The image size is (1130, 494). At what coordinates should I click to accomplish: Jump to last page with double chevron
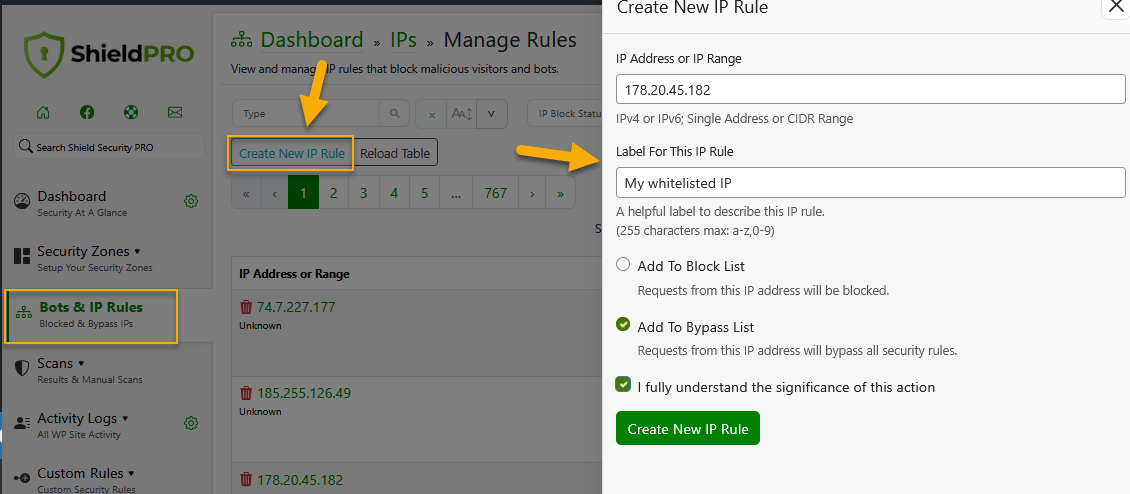[561, 193]
